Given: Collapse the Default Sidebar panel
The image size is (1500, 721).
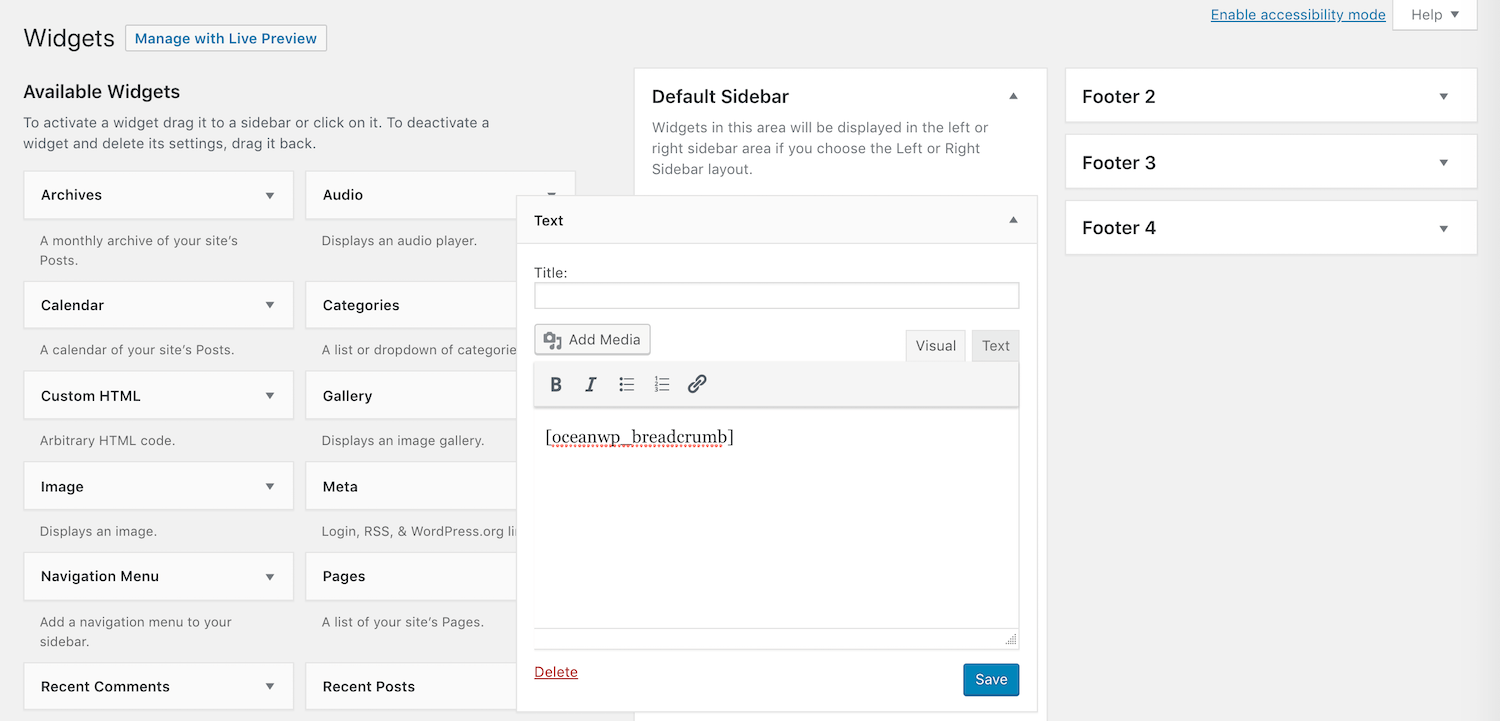Looking at the screenshot, I should coord(1013,95).
